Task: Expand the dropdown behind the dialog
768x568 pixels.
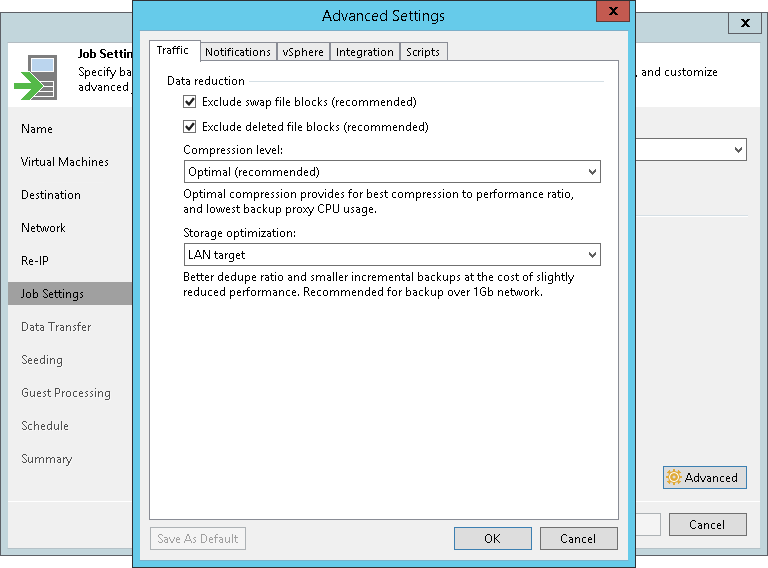Action: (738, 150)
